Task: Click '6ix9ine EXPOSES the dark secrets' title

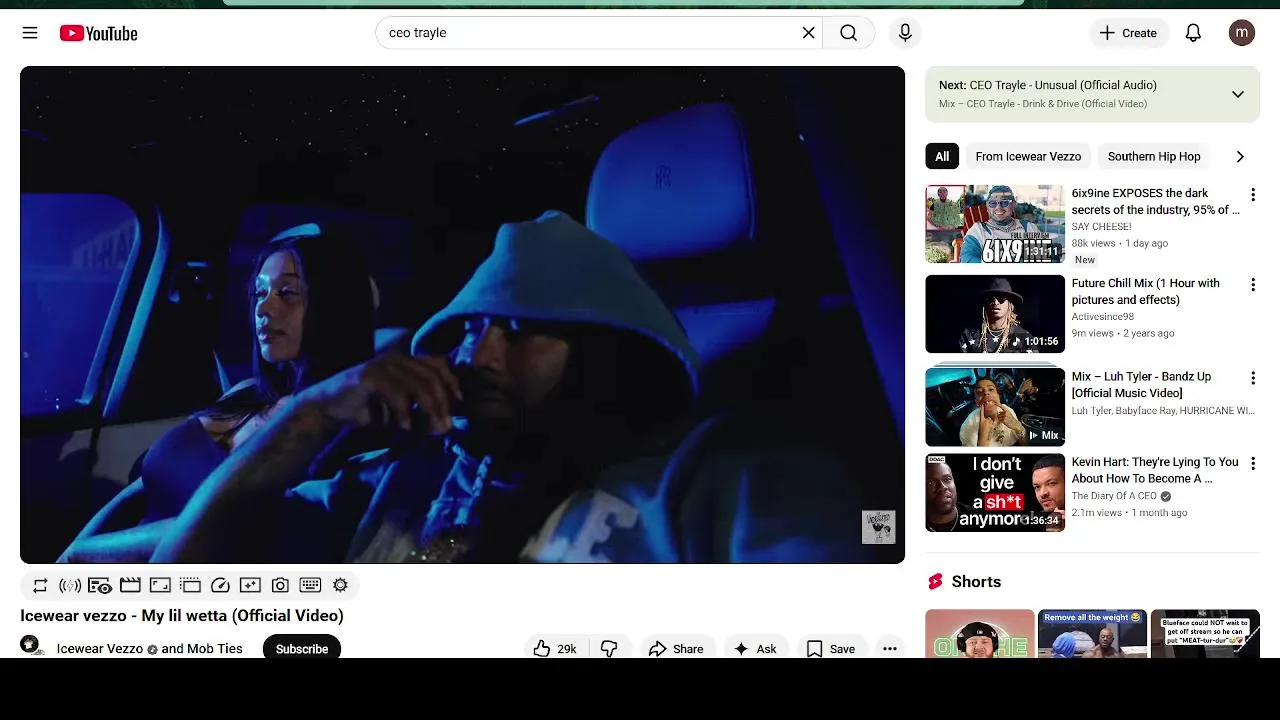Action: pyautogui.click(x=1155, y=201)
